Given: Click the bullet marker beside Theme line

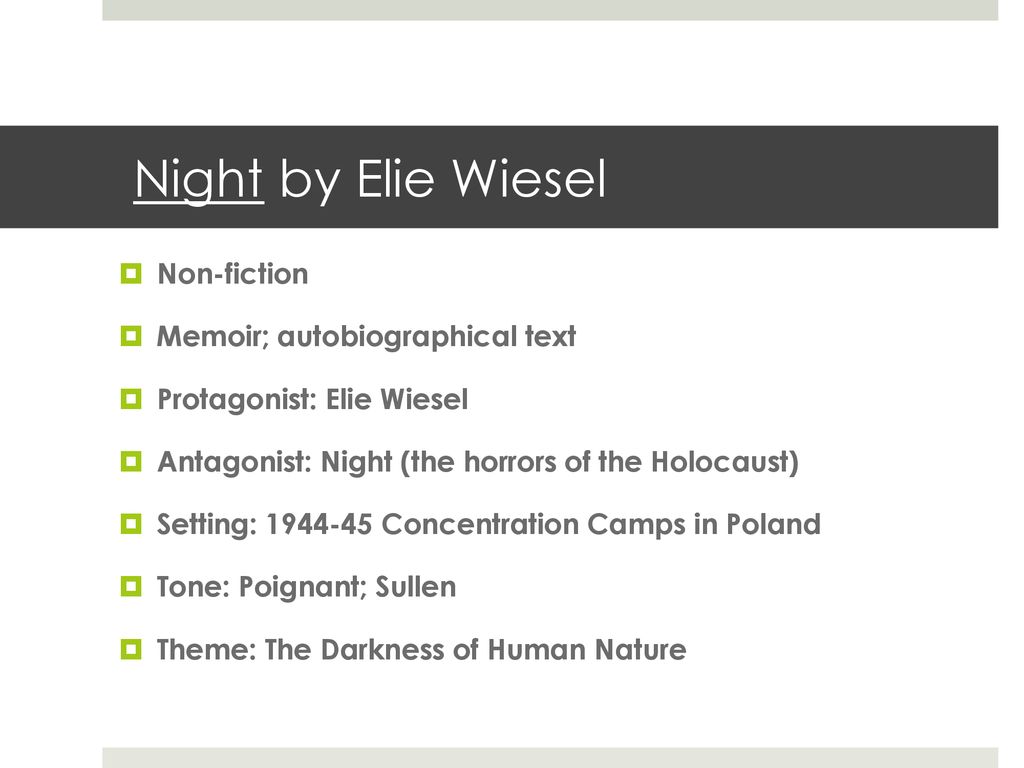Looking at the screenshot, I should 131,649.
